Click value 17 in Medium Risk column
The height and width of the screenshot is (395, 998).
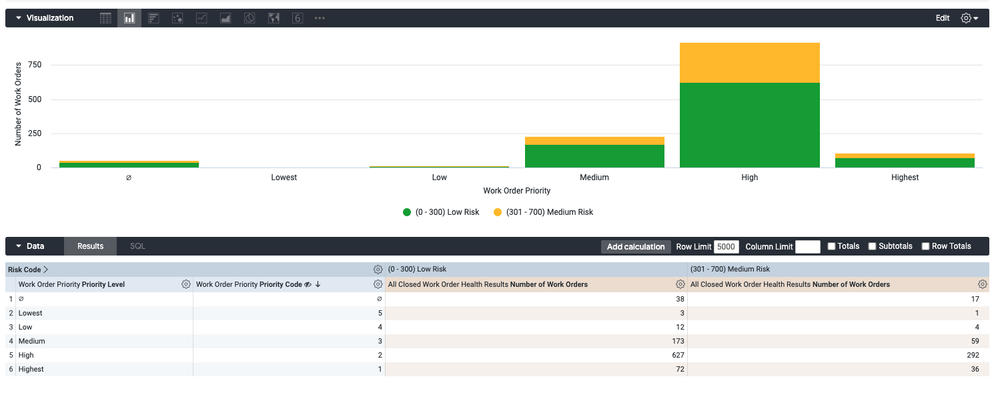[975, 299]
